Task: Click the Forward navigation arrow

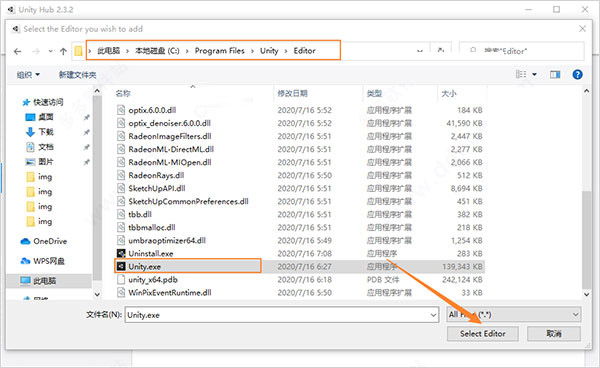Action: 36,51
